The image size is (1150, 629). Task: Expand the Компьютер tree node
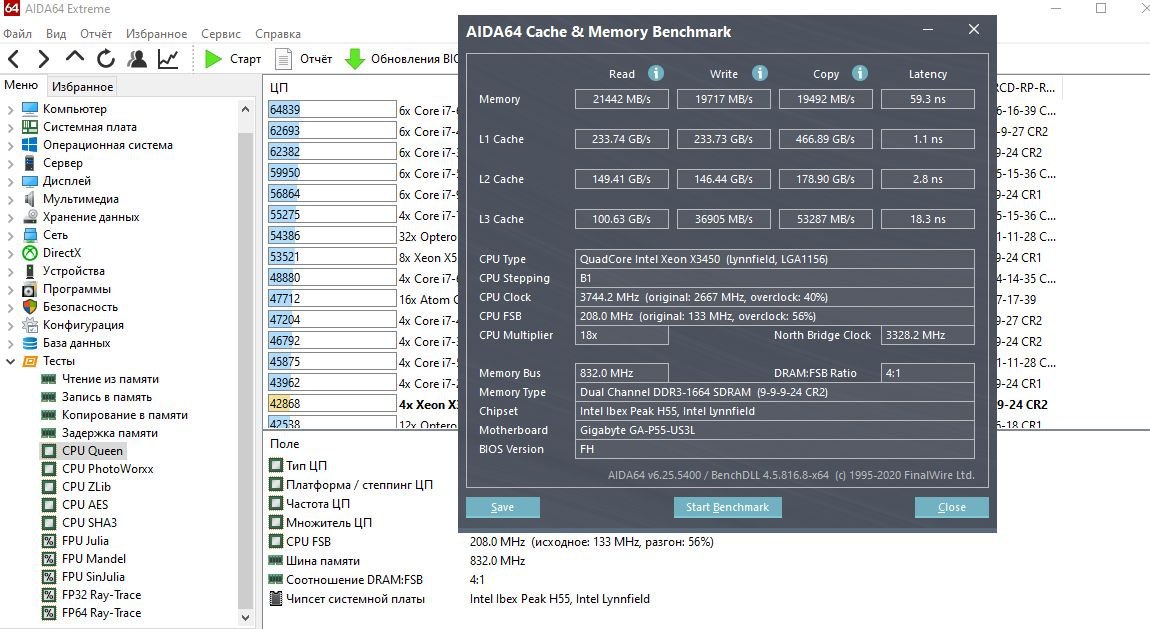click(10, 108)
